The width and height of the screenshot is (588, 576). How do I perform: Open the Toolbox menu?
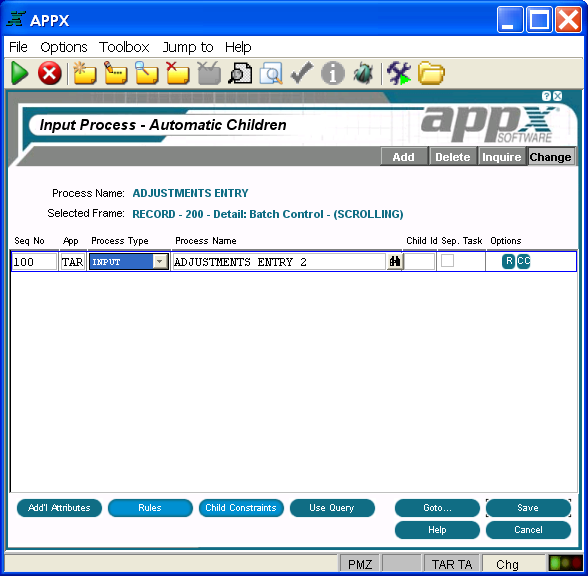tap(124, 47)
